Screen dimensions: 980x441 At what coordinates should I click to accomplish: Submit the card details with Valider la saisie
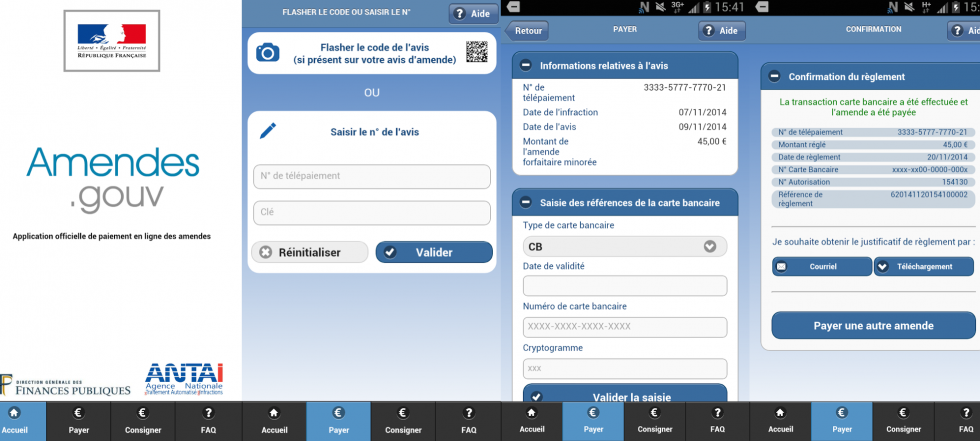[x=624, y=395]
